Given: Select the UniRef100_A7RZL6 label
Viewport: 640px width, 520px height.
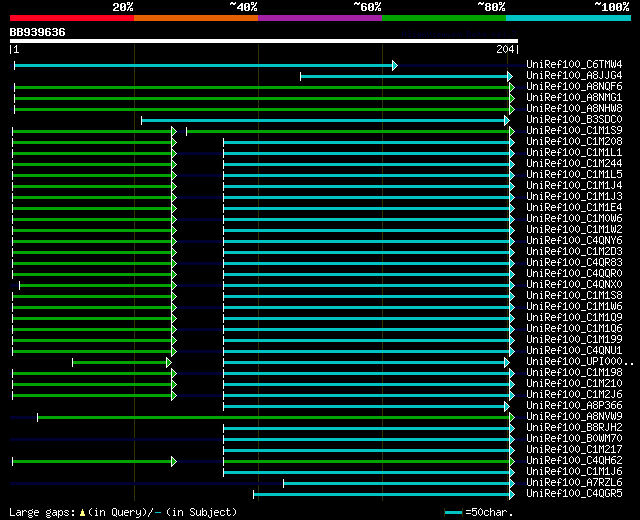Looking at the screenshot, I should [574, 483].
